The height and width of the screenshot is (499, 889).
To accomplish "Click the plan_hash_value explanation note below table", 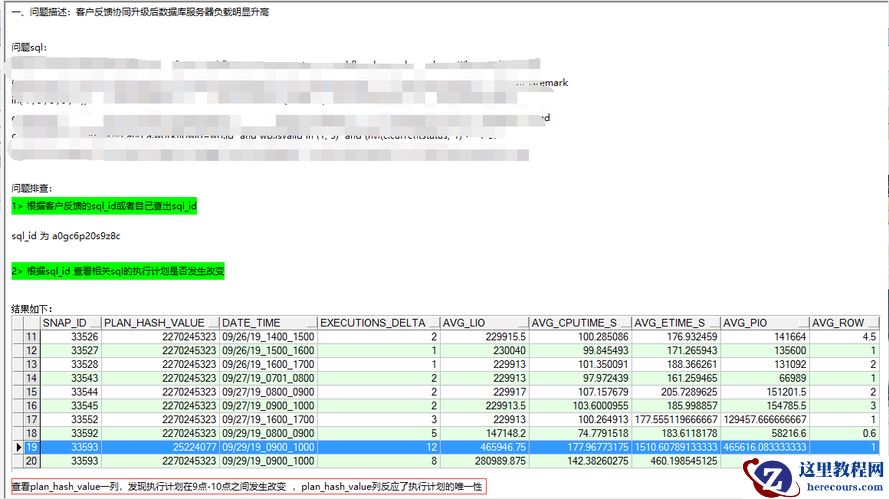I will pos(248,486).
